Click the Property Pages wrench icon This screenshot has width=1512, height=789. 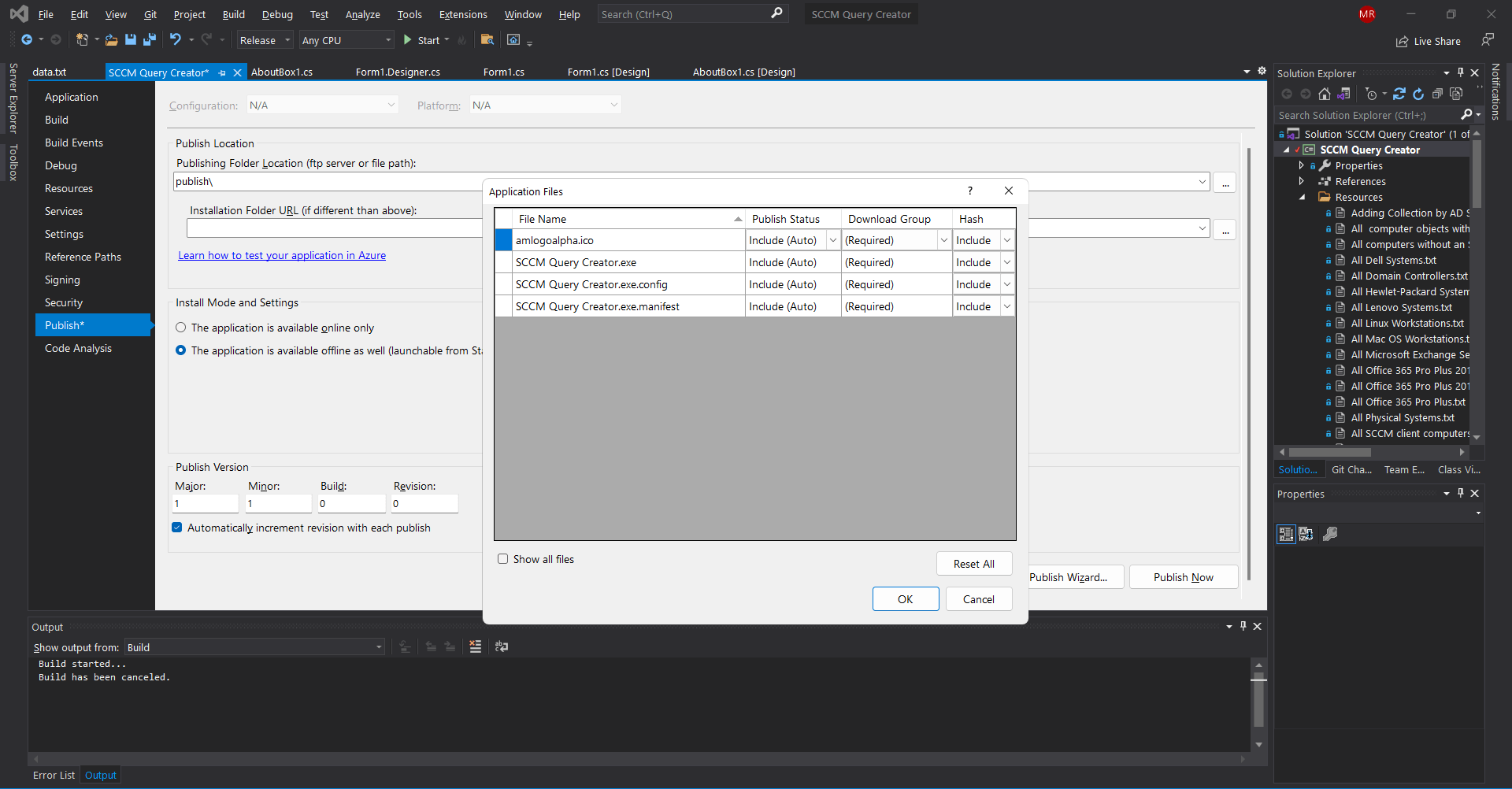1330,534
